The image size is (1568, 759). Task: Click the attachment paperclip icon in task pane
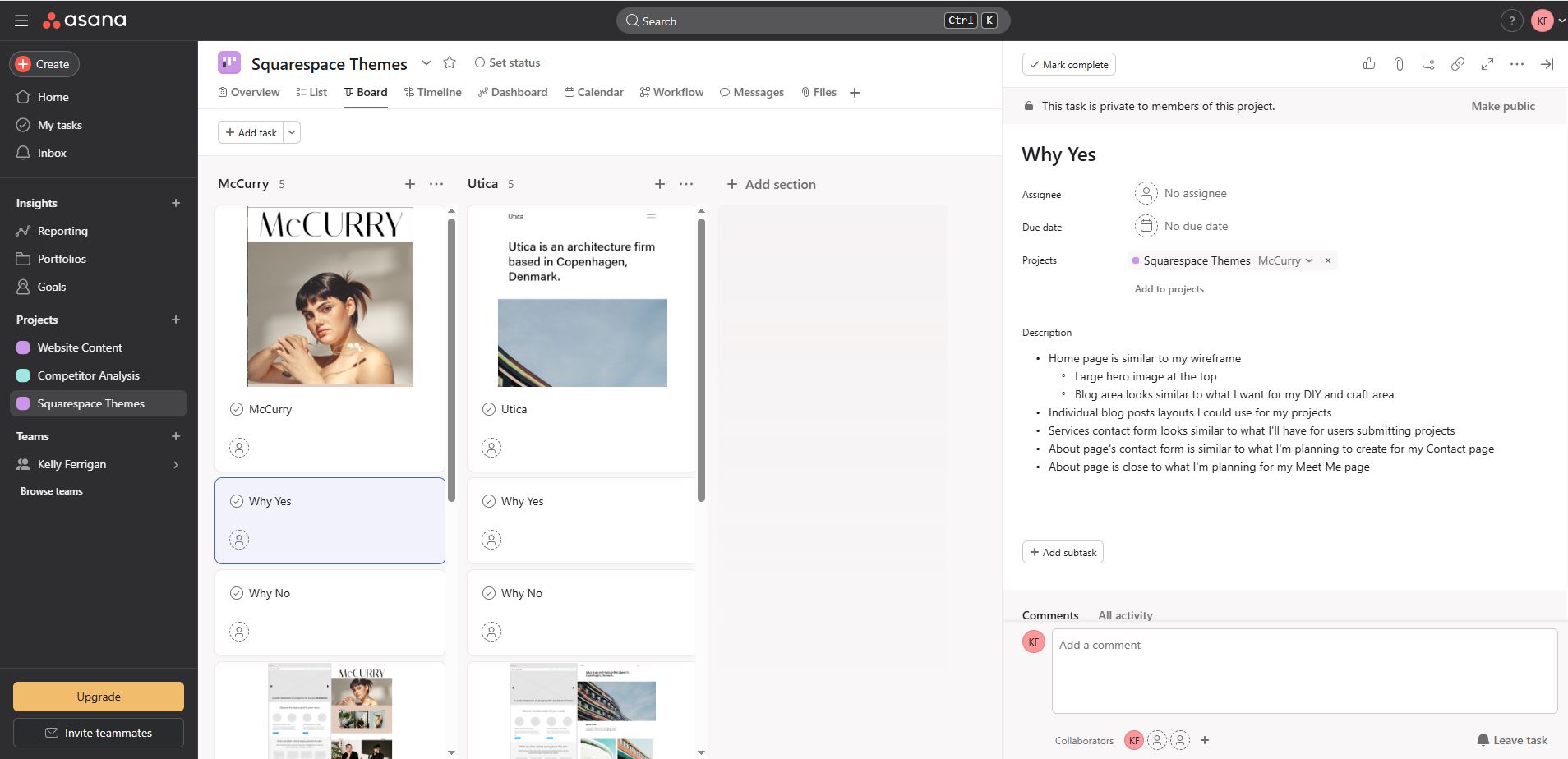(1398, 64)
